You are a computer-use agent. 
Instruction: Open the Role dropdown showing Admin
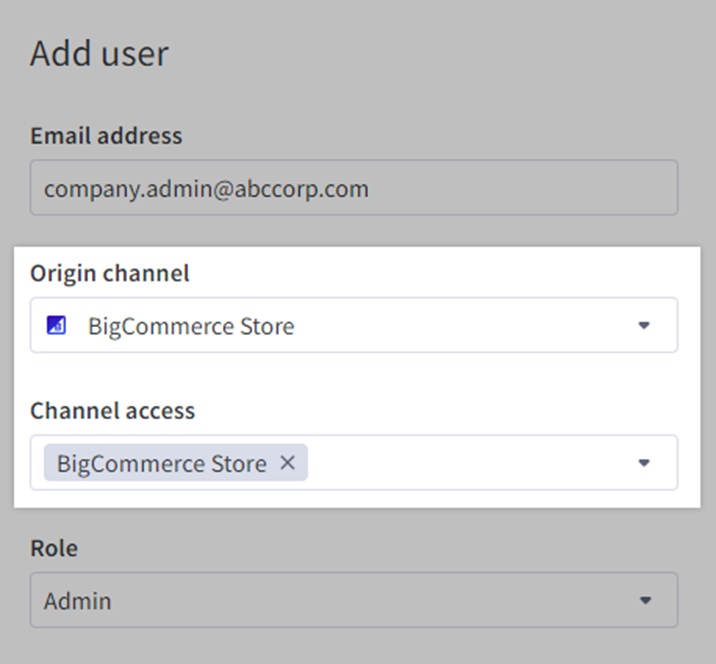354,600
